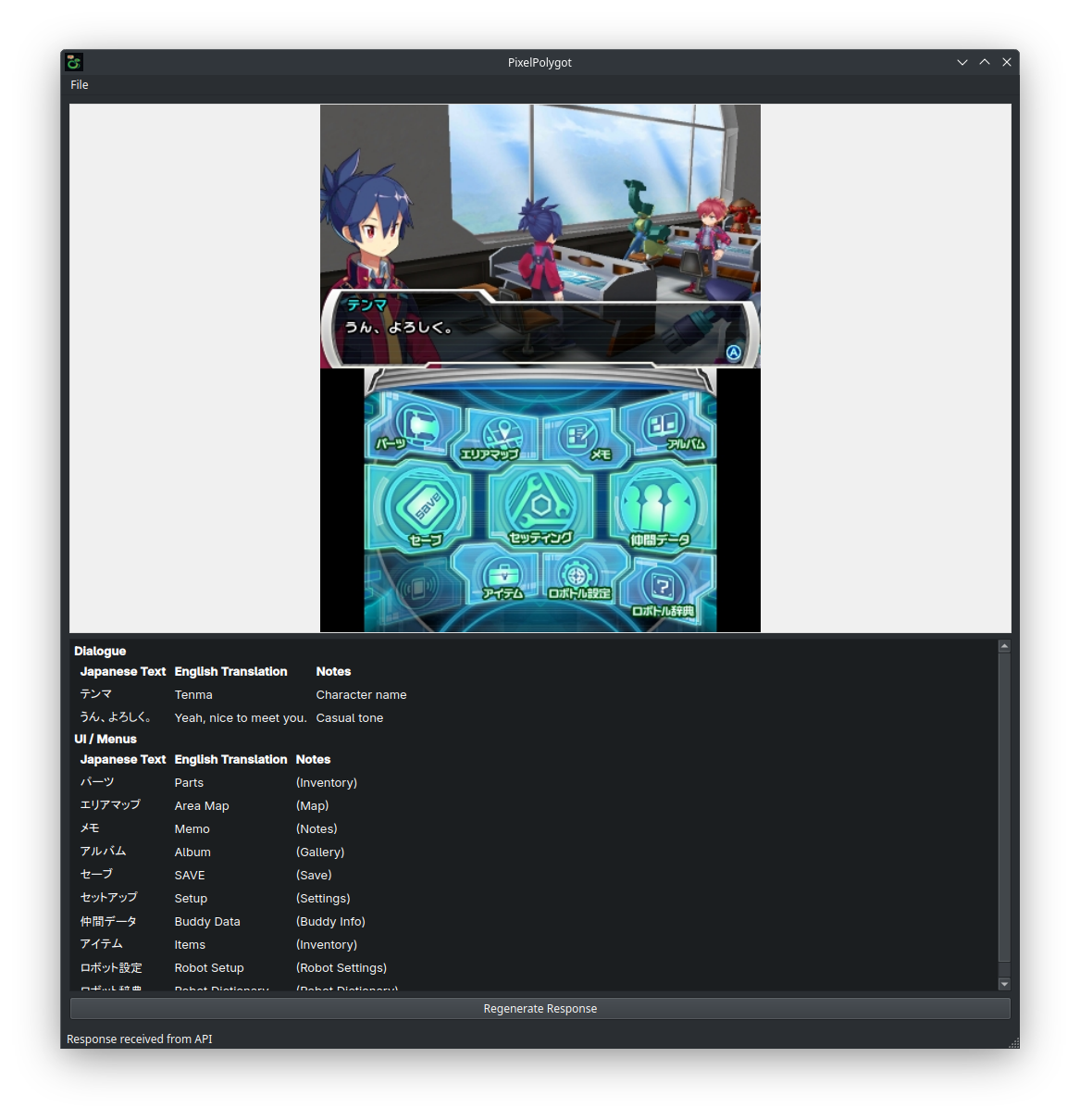The height and width of the screenshot is (1120, 1080).
Task: Click the 'Casual tone' note
Action: (x=350, y=718)
